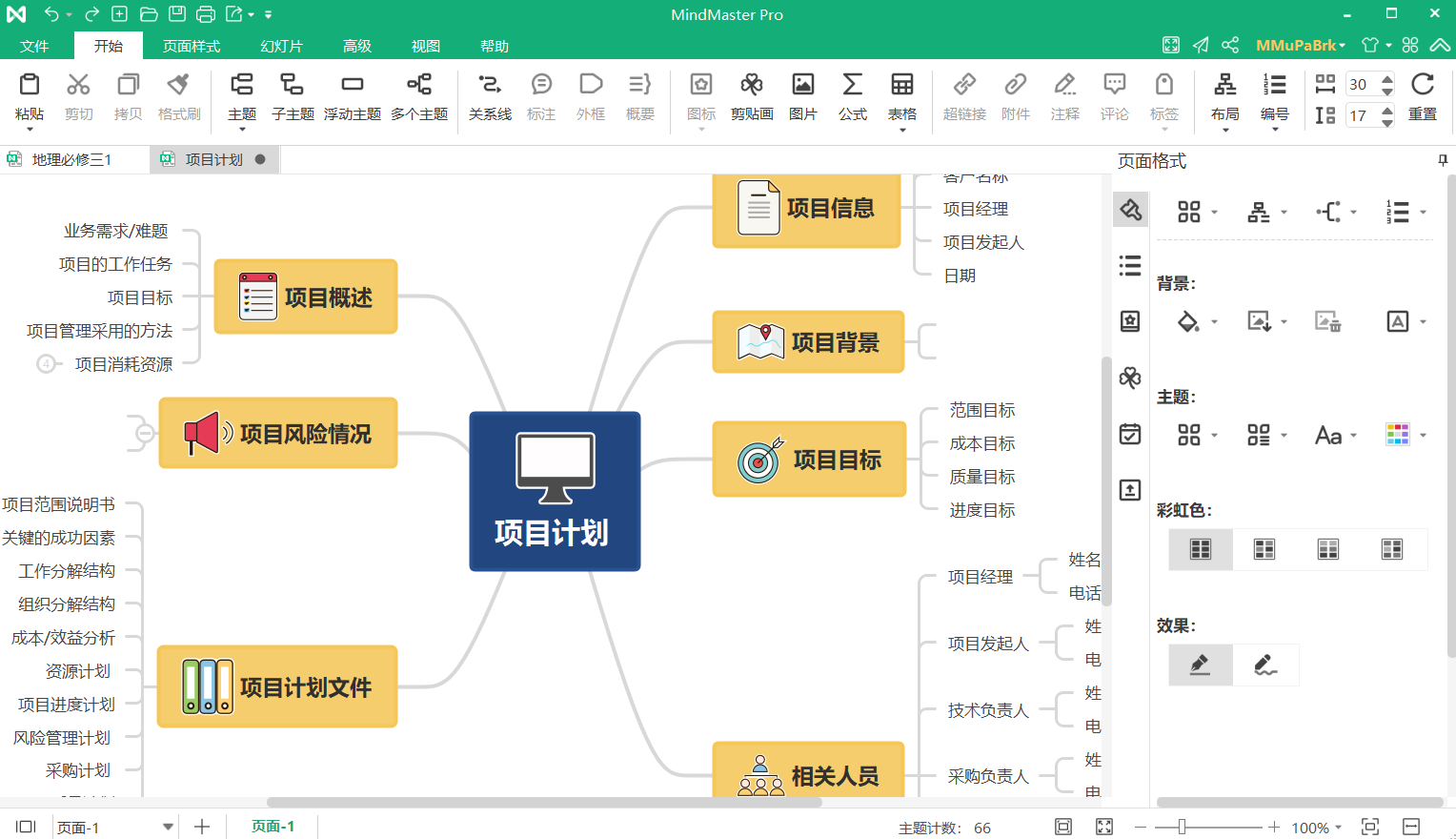The width and height of the screenshot is (1456, 839).
Task: Open the theme font (Aa) dropdown
Action: [x=1335, y=436]
